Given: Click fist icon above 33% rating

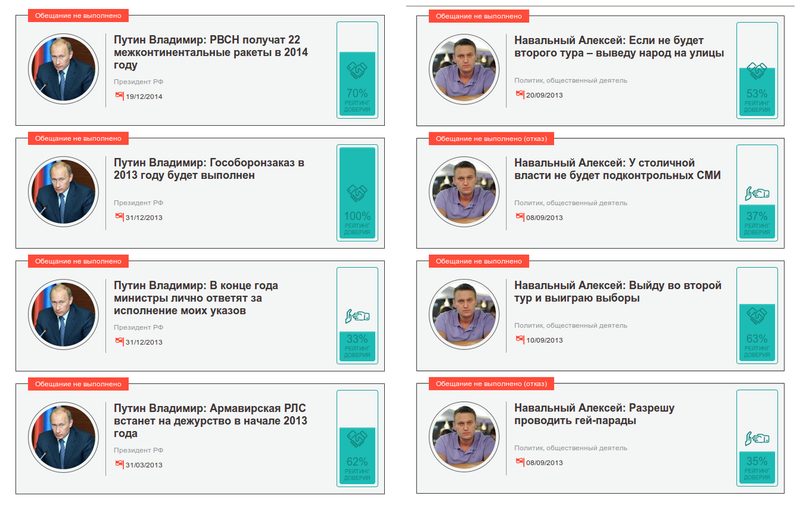Looking at the screenshot, I should [x=357, y=316].
